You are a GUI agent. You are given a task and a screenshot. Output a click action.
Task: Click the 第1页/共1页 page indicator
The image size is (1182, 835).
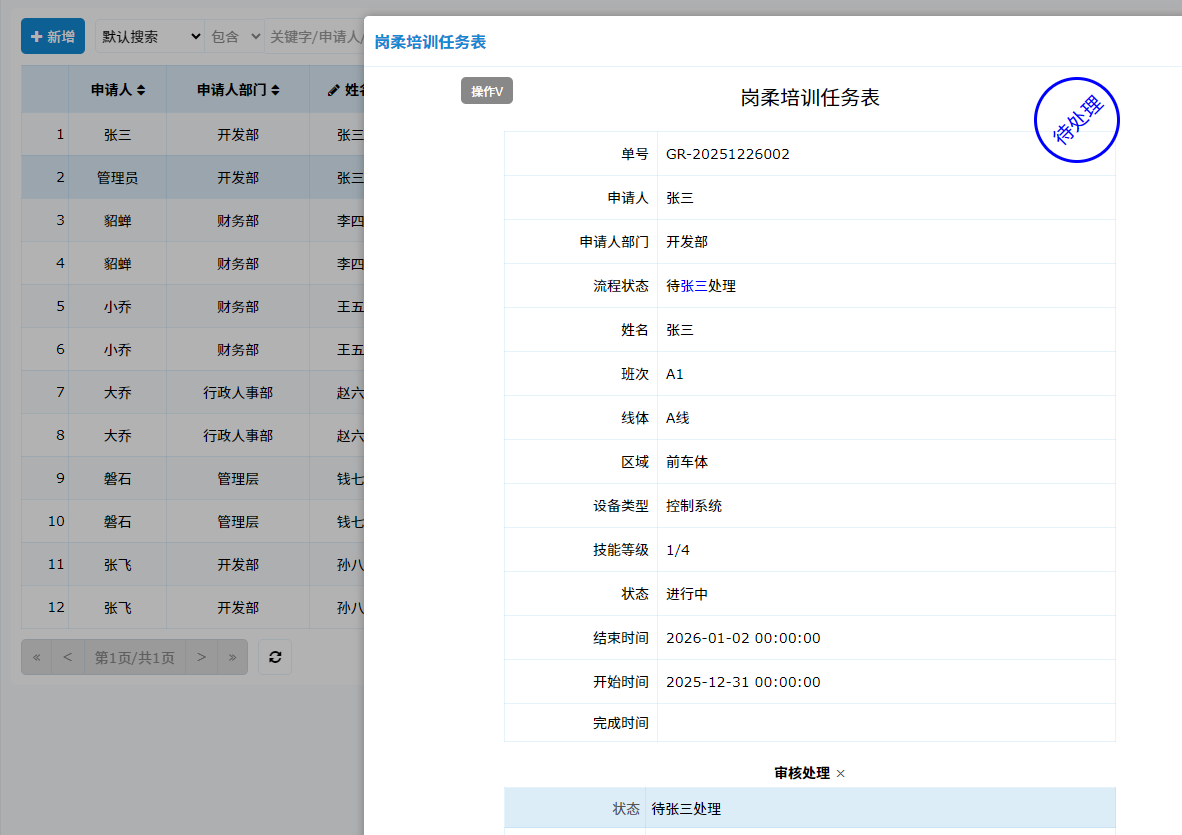click(135, 657)
